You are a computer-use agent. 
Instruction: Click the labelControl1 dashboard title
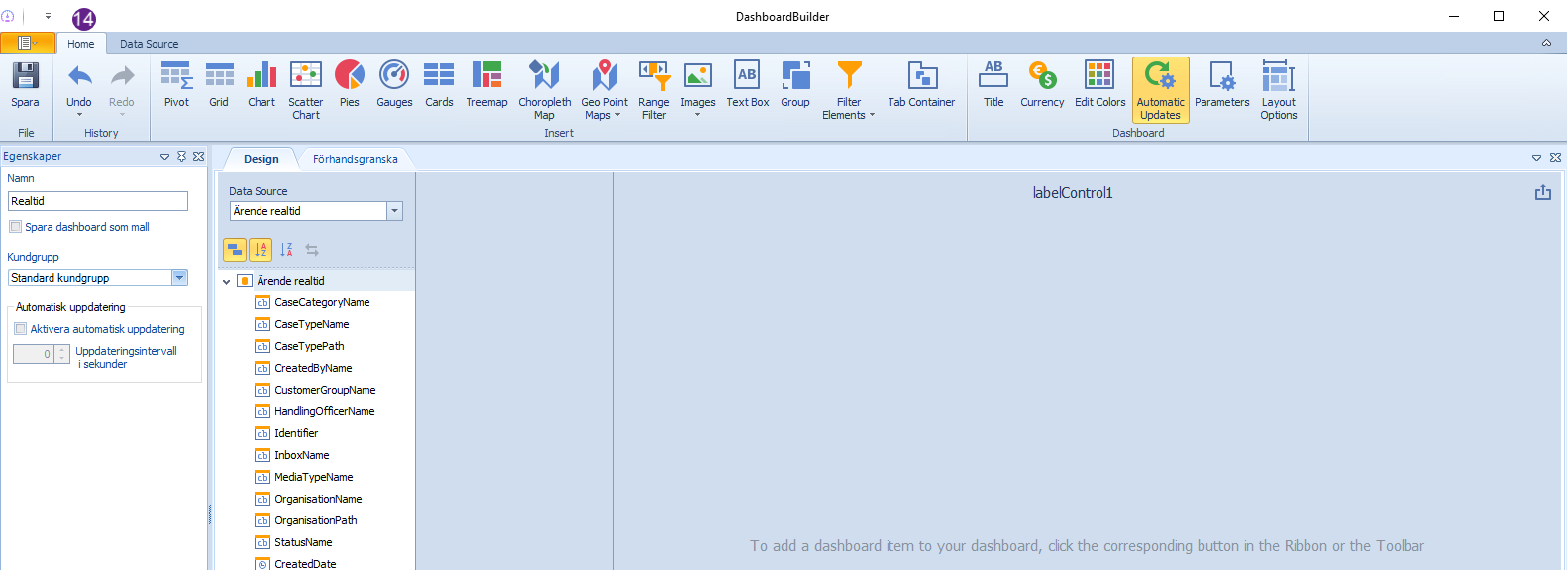point(1073,193)
